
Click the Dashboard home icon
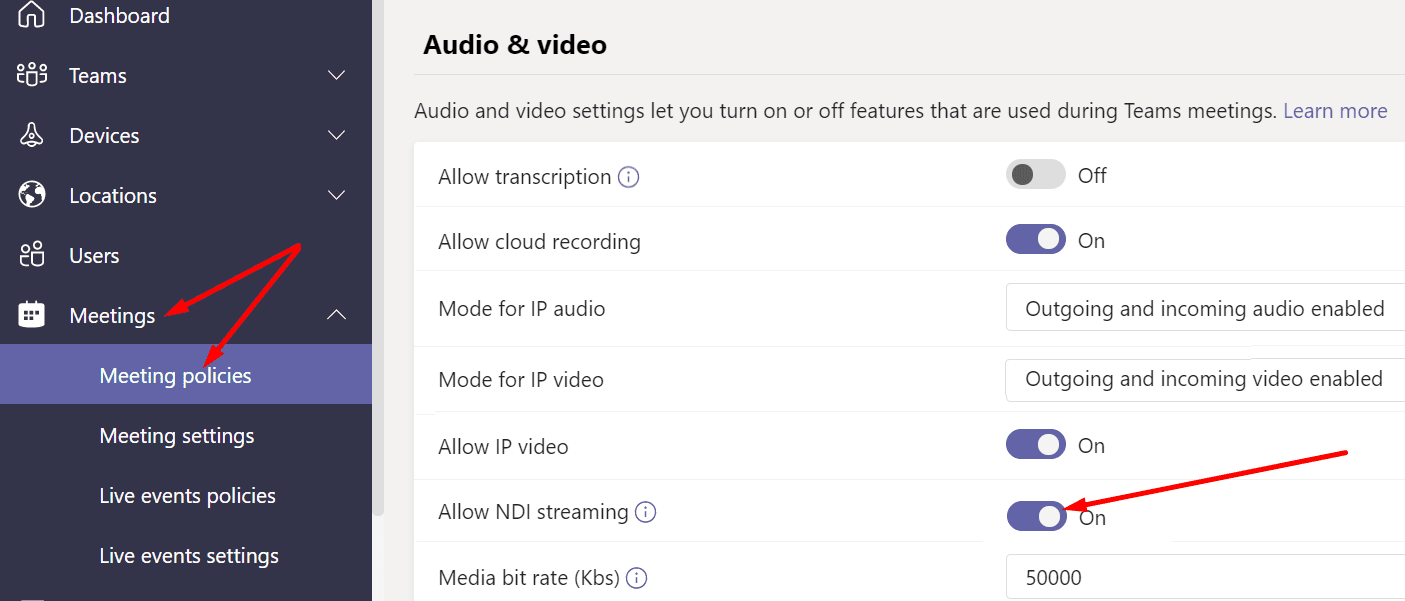coord(32,15)
